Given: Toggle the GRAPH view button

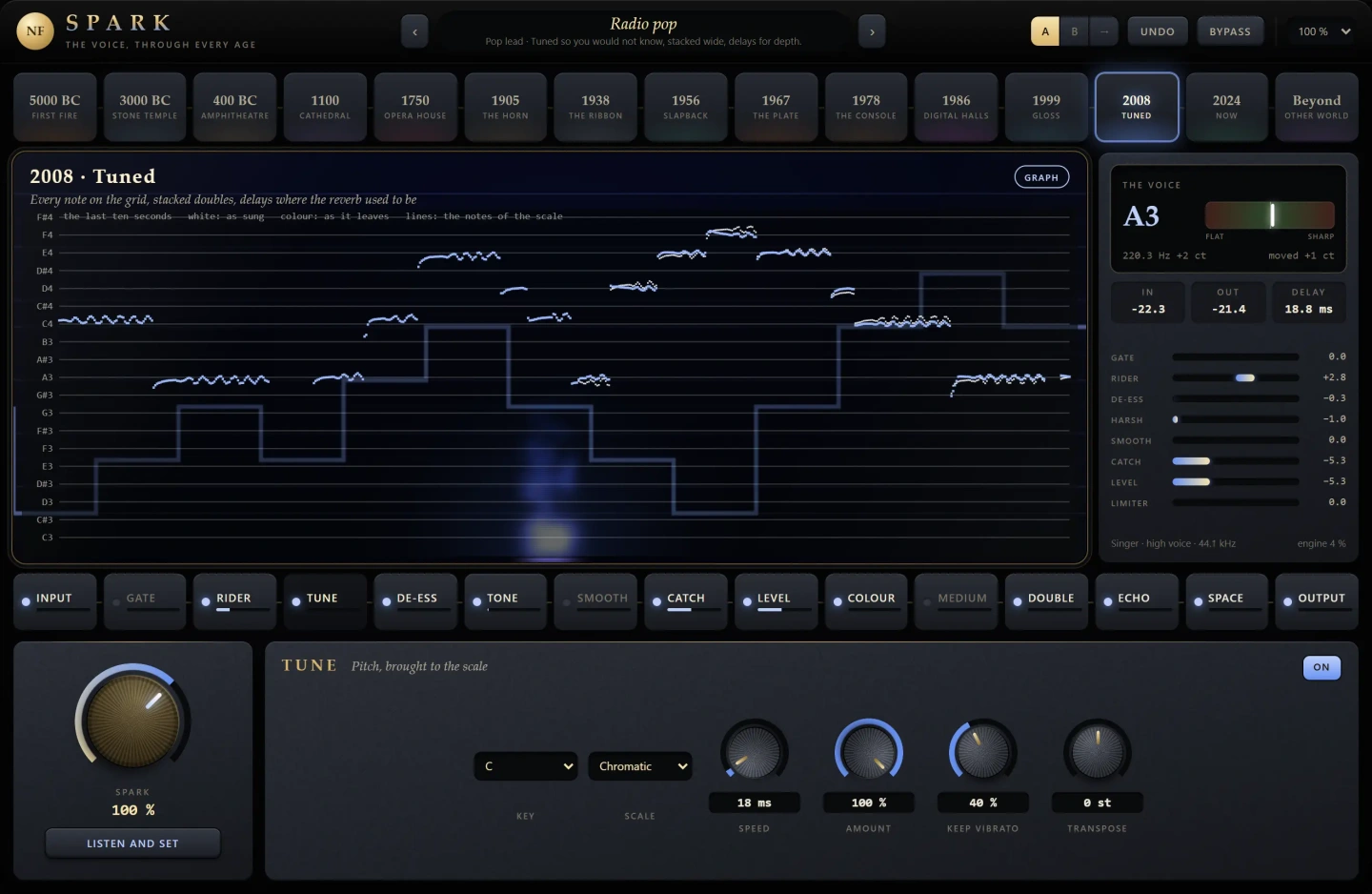Looking at the screenshot, I should 1041,177.
